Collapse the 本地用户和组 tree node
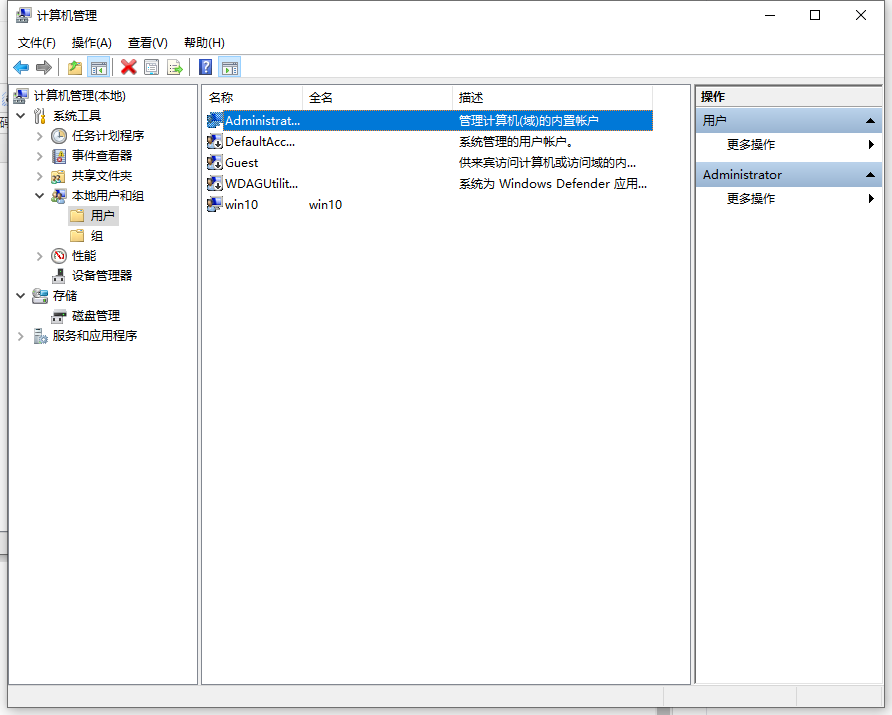Viewport: 892px width, 715px height. (40, 196)
